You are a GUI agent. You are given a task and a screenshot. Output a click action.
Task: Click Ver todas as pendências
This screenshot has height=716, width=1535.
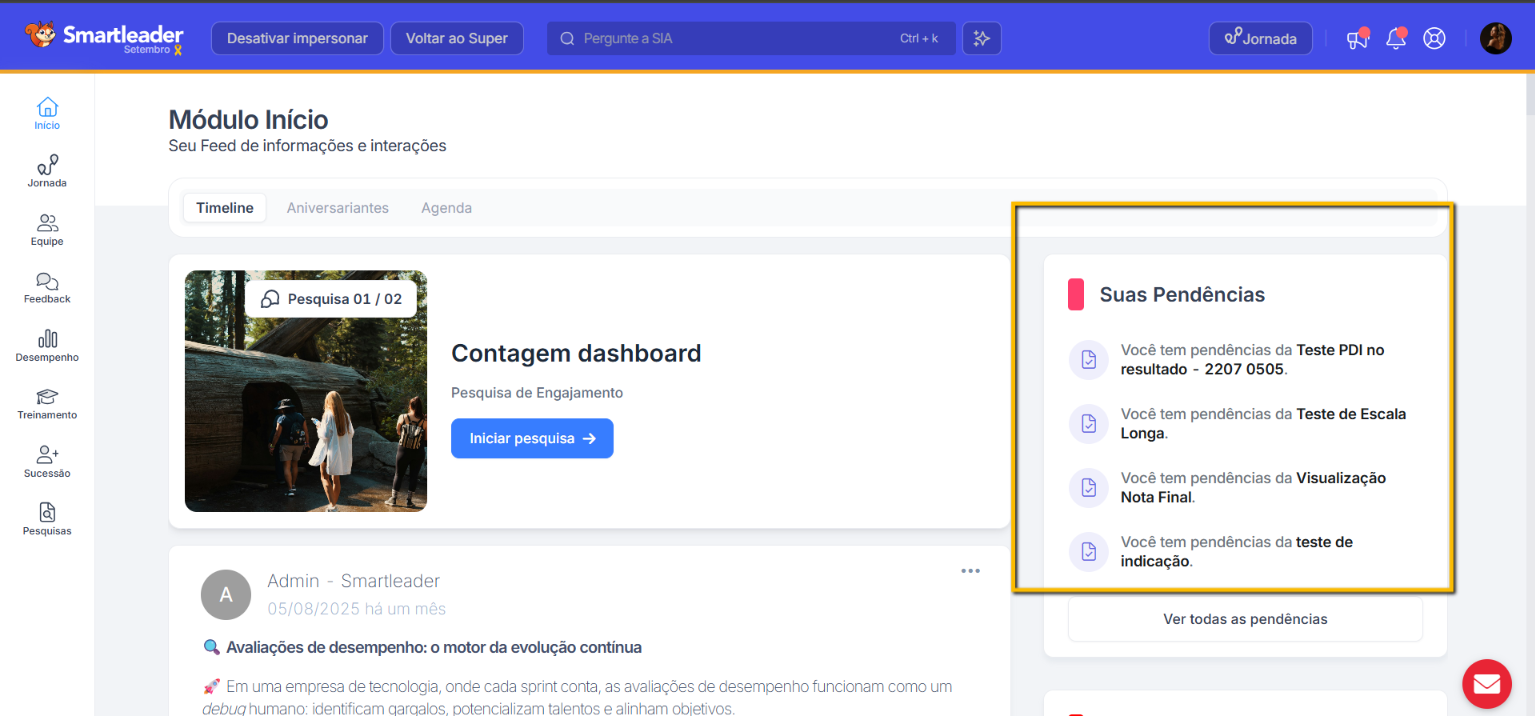(x=1245, y=619)
